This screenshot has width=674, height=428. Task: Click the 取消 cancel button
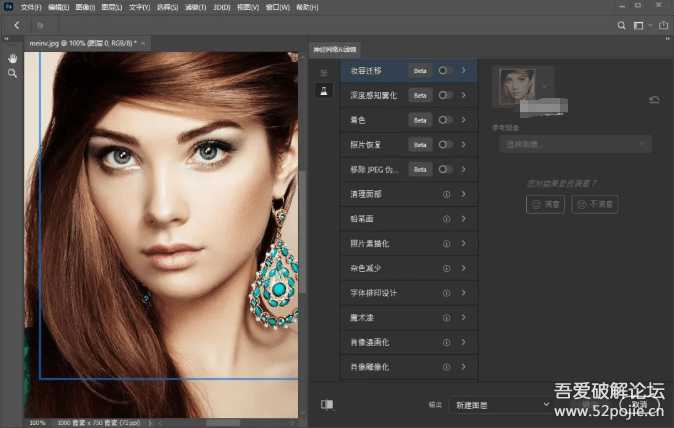pyautogui.click(x=639, y=404)
